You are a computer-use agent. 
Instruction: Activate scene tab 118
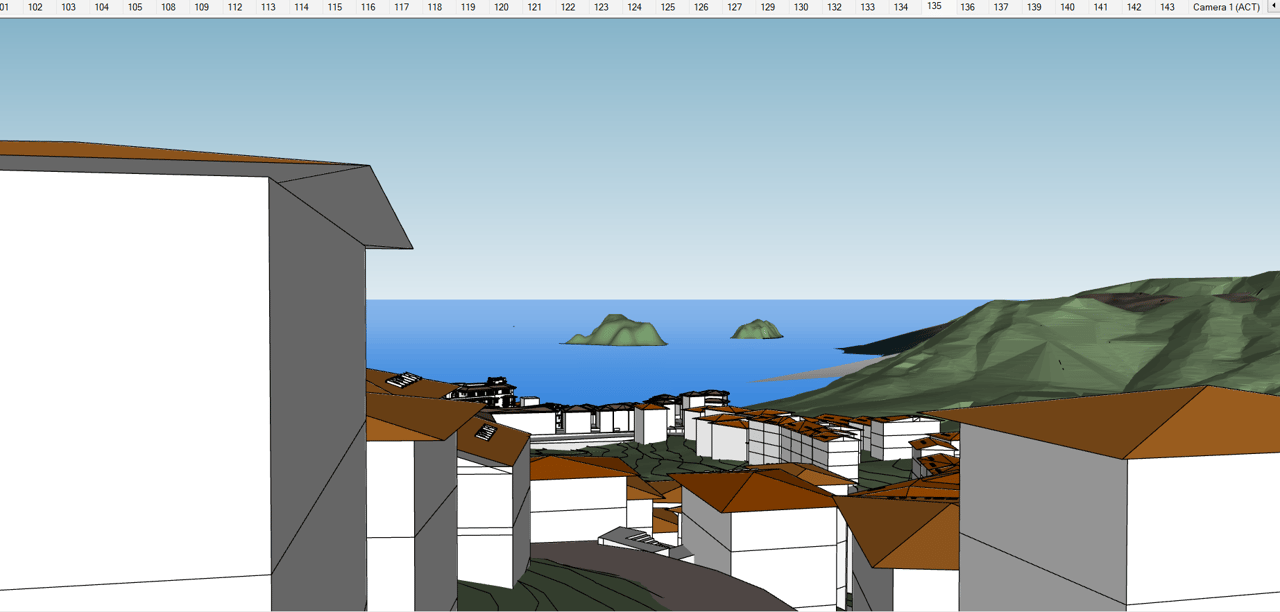[x=434, y=7]
